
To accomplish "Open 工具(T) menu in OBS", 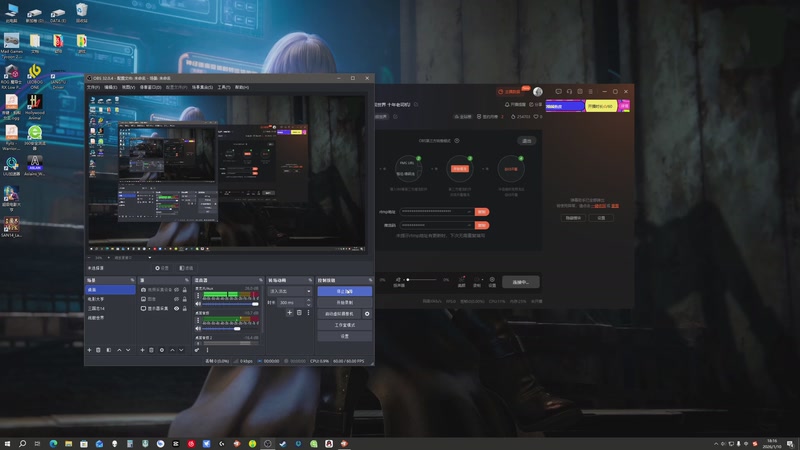I will pyautogui.click(x=224, y=87).
